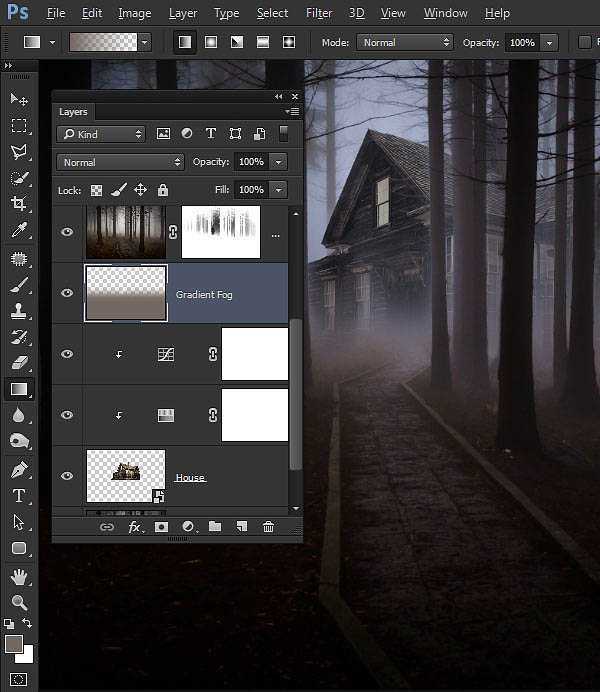Click the foreground color swatch
Image resolution: width=600 pixels, height=692 pixels.
click(14, 644)
